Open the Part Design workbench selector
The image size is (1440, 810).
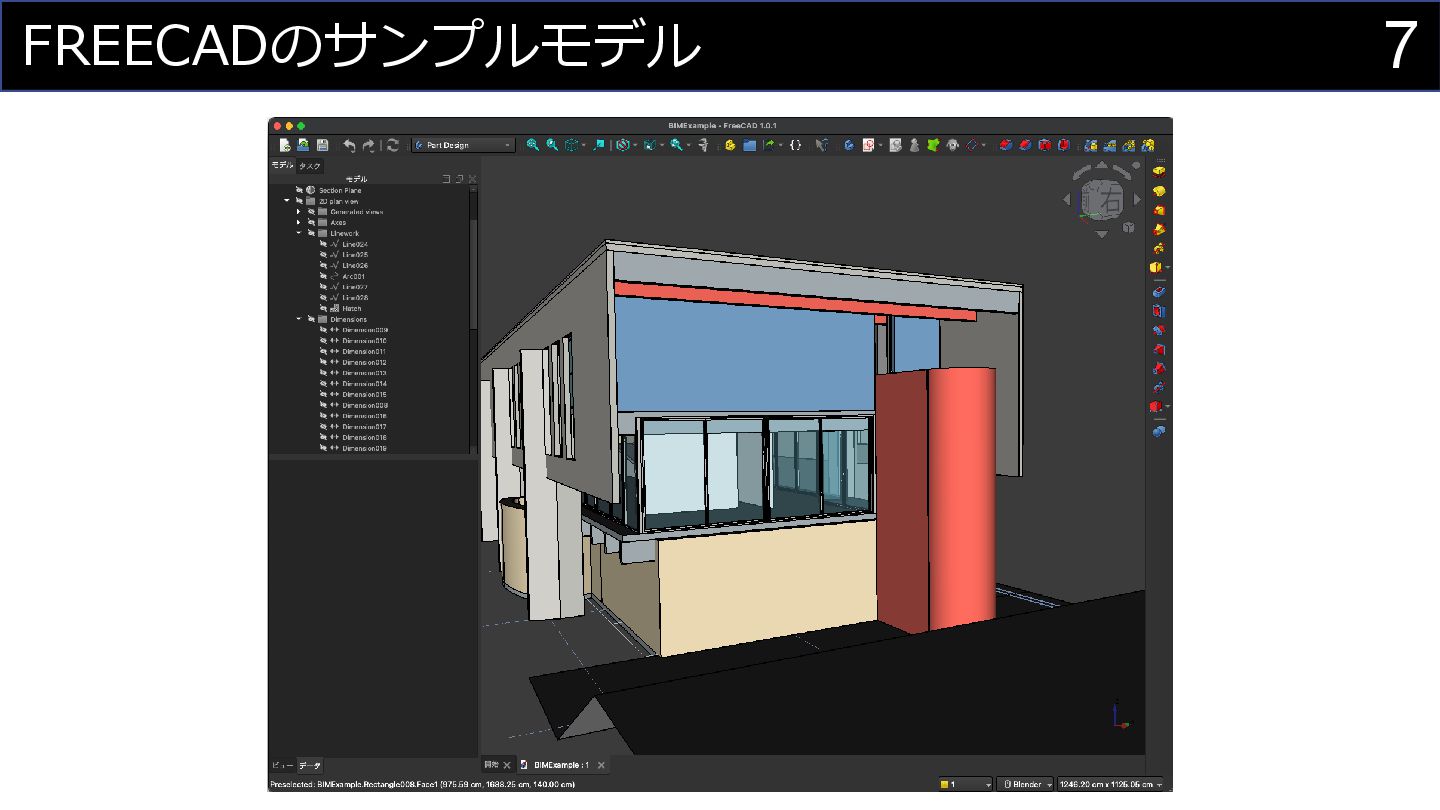[463, 145]
